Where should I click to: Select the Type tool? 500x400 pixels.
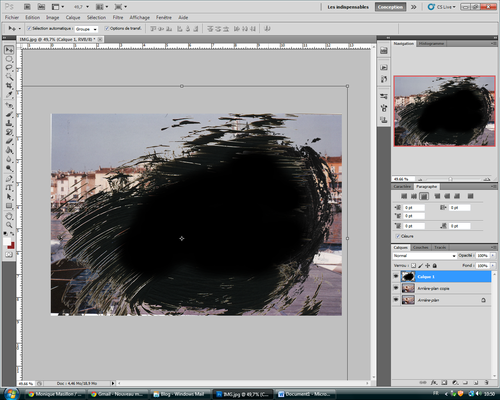9,188
